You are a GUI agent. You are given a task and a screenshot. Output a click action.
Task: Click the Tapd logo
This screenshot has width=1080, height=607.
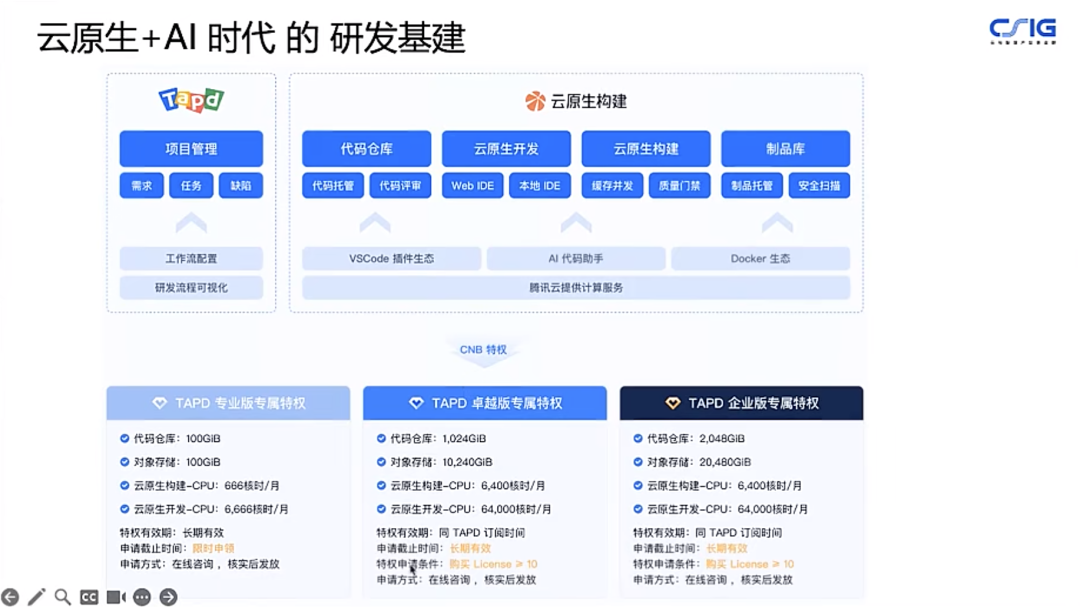(x=191, y=100)
